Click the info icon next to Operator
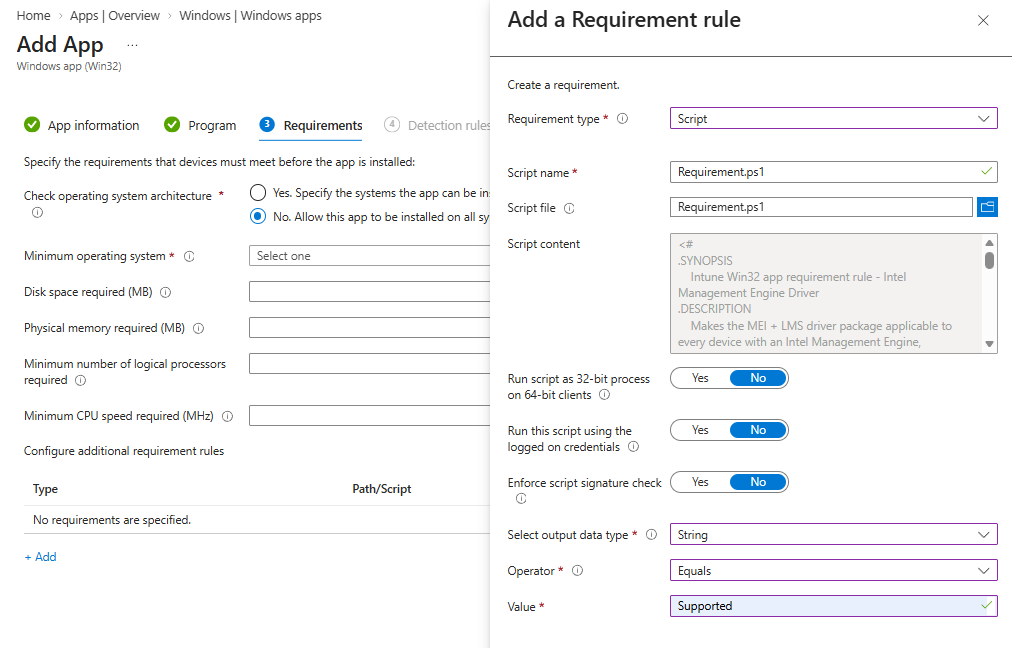 coord(578,571)
